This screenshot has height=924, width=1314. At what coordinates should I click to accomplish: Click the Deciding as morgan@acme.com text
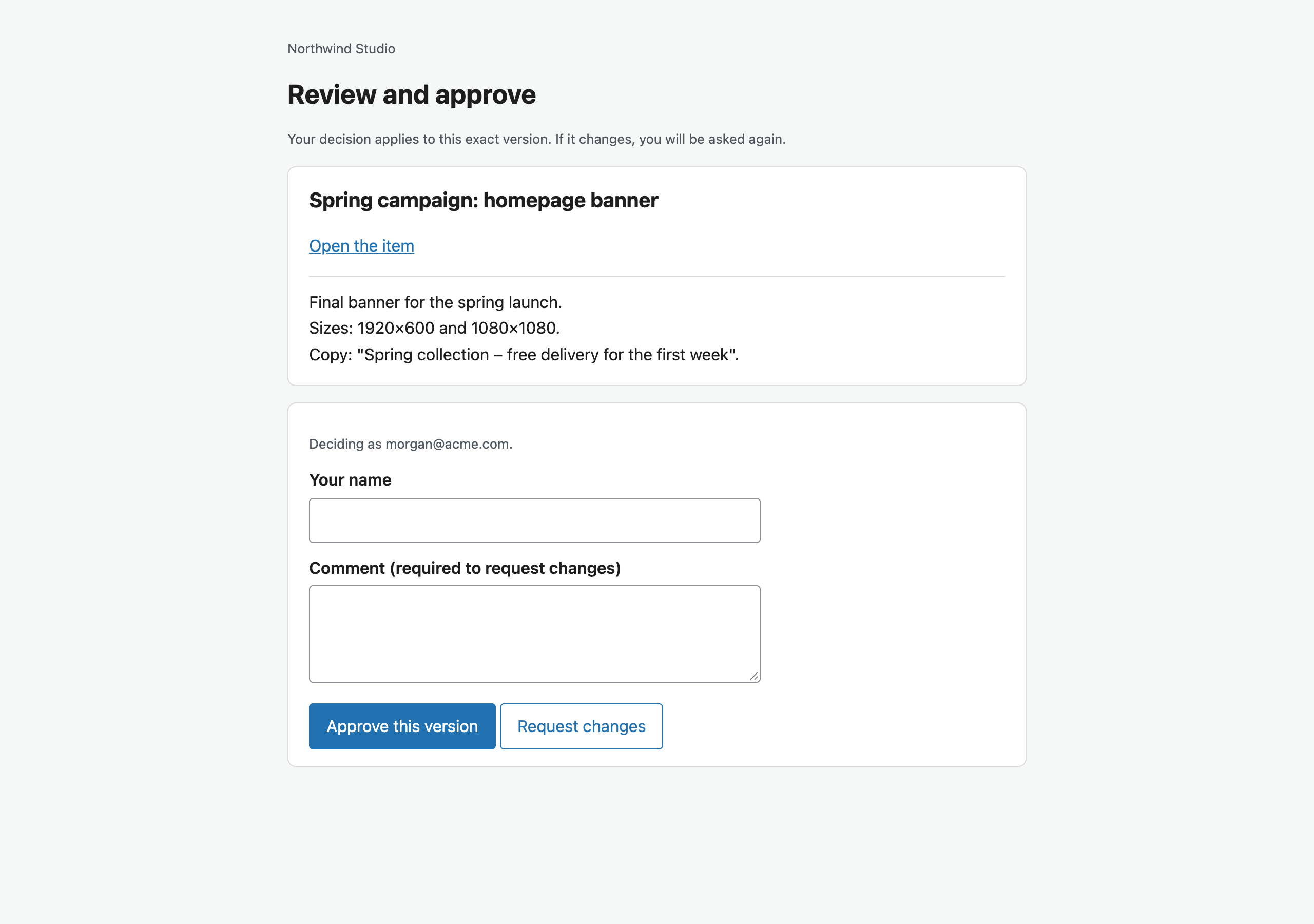coord(410,444)
